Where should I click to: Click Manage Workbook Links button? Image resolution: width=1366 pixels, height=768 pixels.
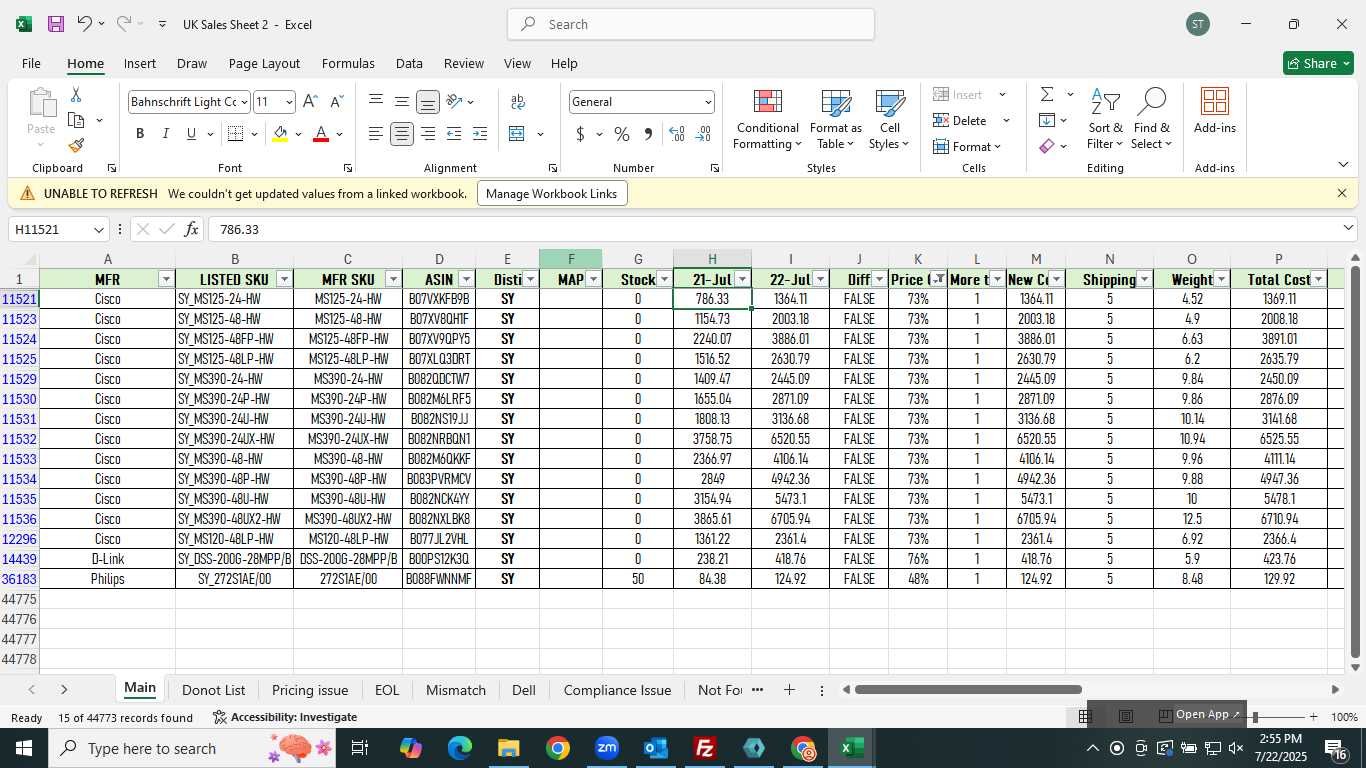pyautogui.click(x=552, y=193)
